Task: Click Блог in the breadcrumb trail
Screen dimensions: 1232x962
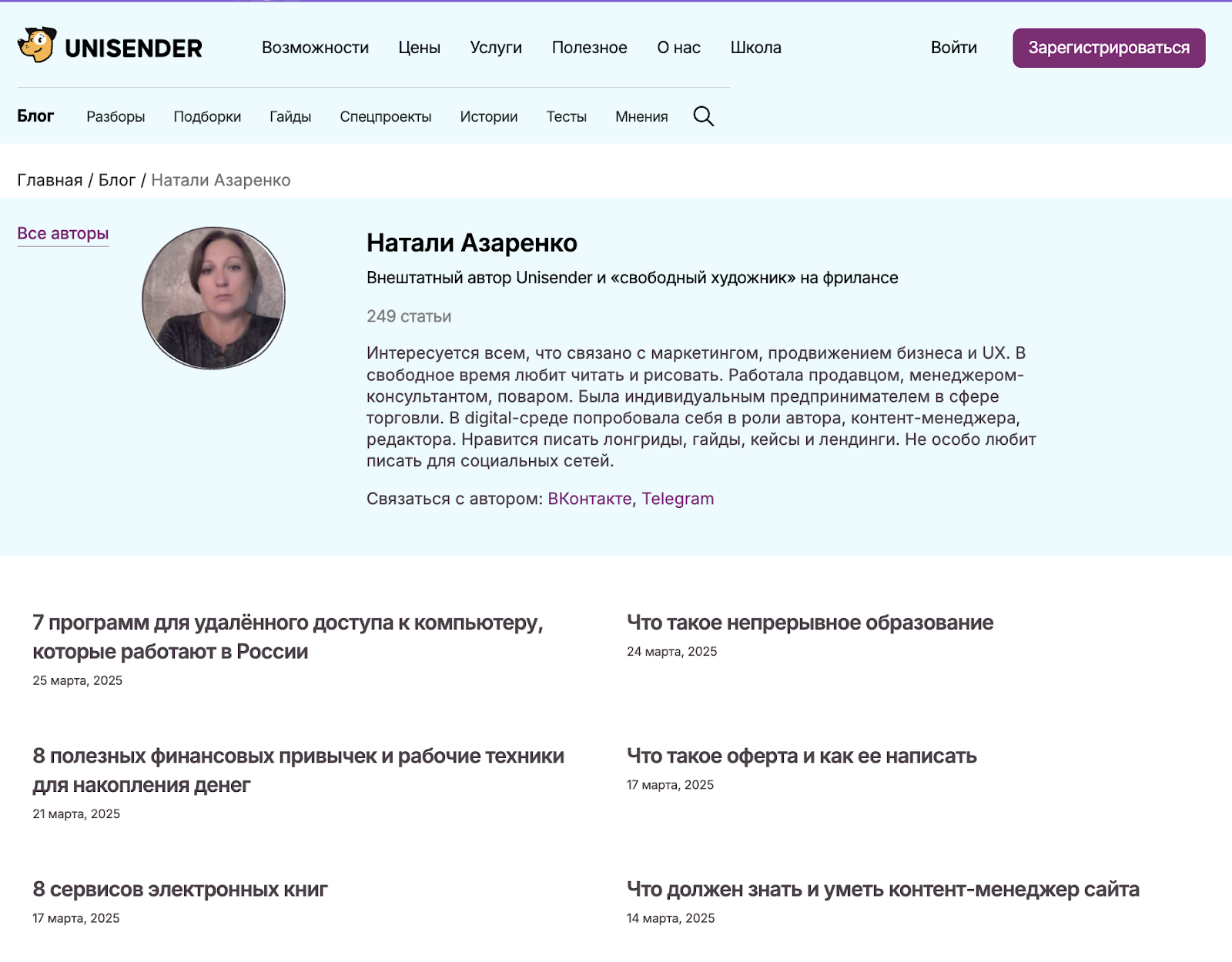Action: (116, 180)
